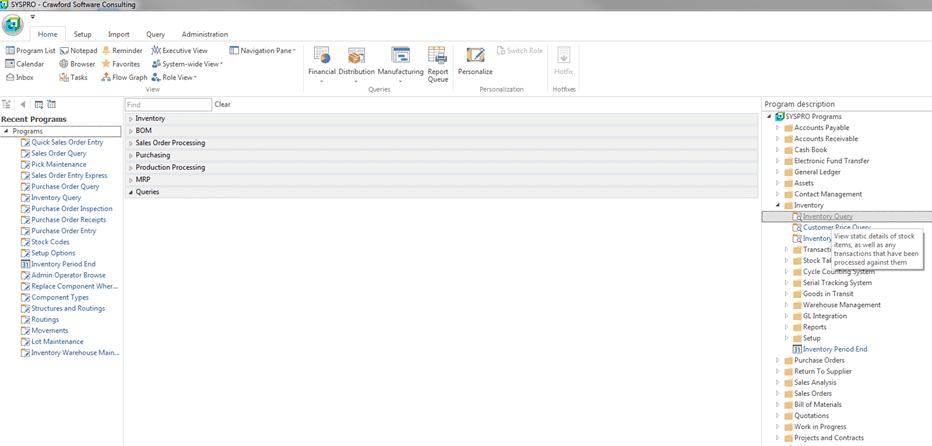The height and width of the screenshot is (446, 932).
Task: Open Executive View
Action: 180,51
